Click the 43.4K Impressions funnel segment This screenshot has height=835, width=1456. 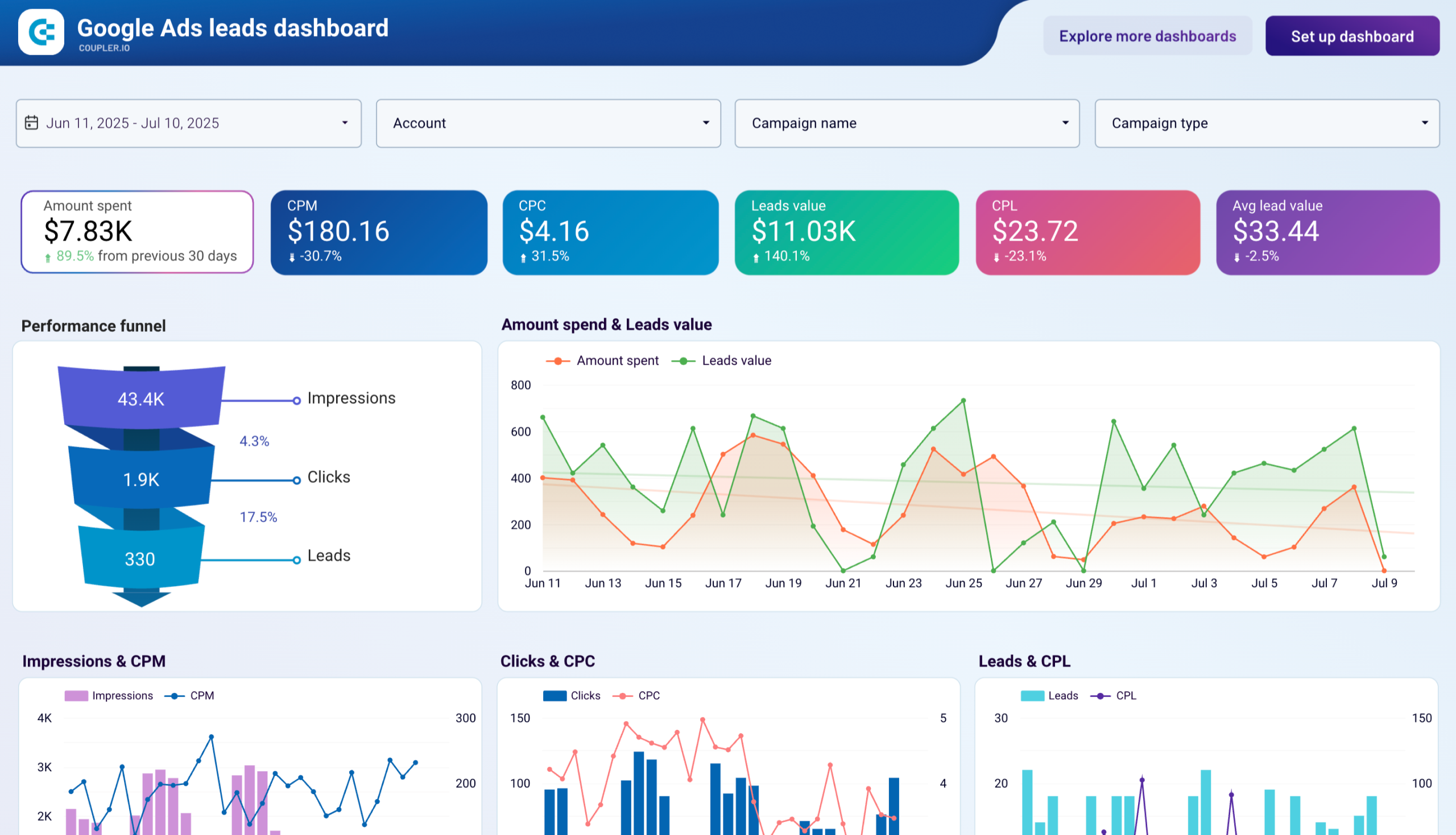pyautogui.click(x=140, y=398)
